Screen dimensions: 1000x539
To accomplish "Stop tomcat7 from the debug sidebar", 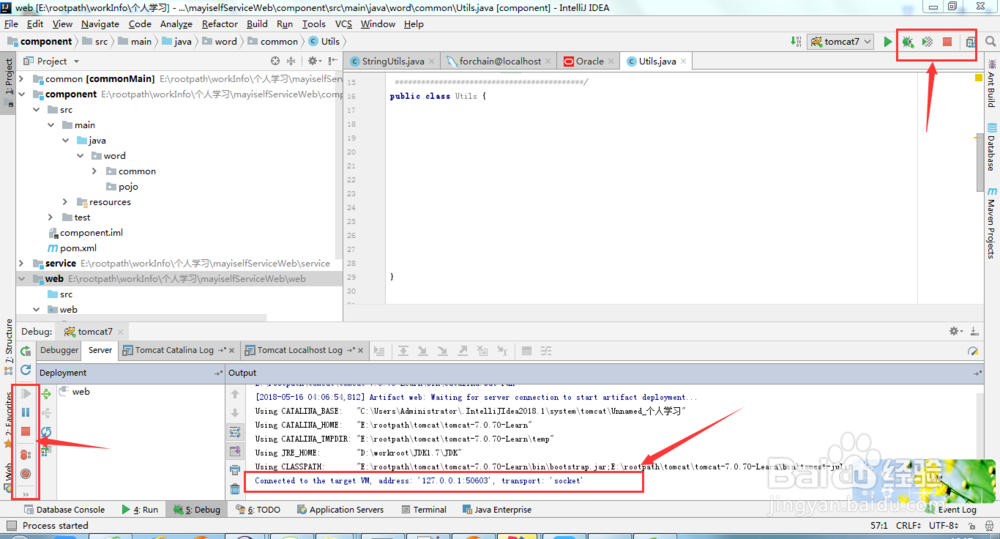I will coord(26,432).
